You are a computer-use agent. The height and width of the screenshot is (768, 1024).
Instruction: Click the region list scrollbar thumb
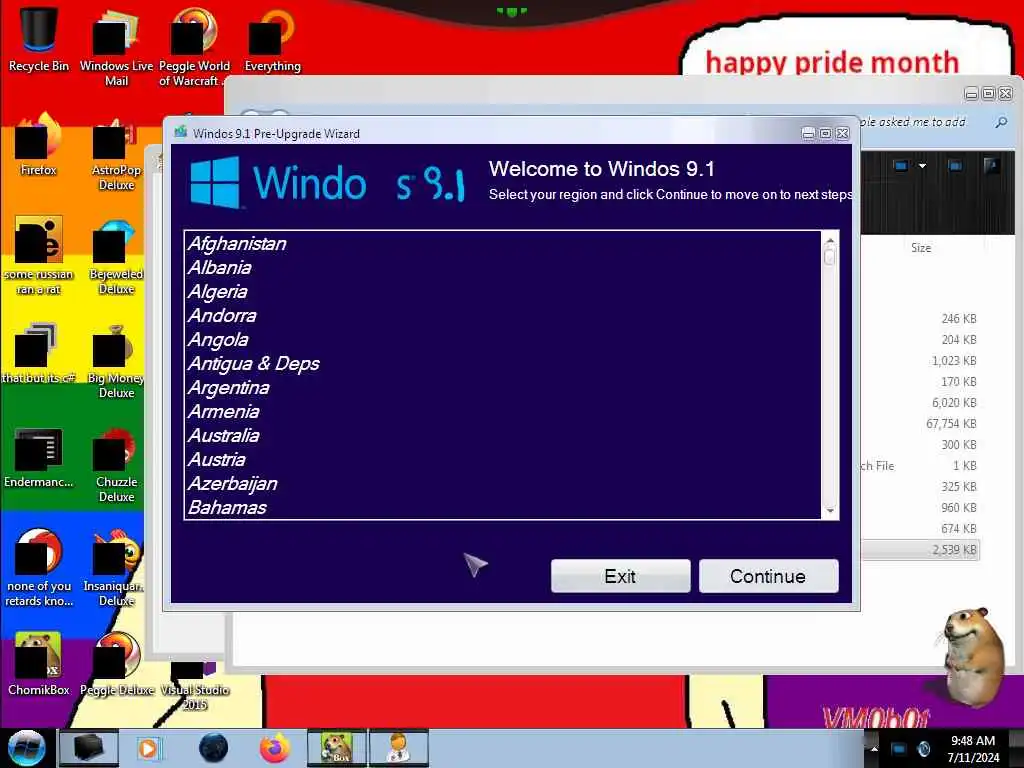click(x=830, y=257)
